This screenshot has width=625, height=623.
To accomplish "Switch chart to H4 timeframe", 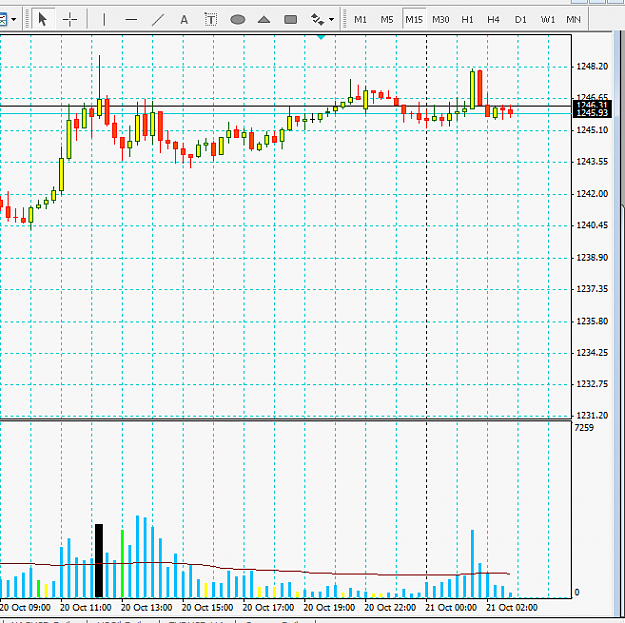I will pos(493,20).
